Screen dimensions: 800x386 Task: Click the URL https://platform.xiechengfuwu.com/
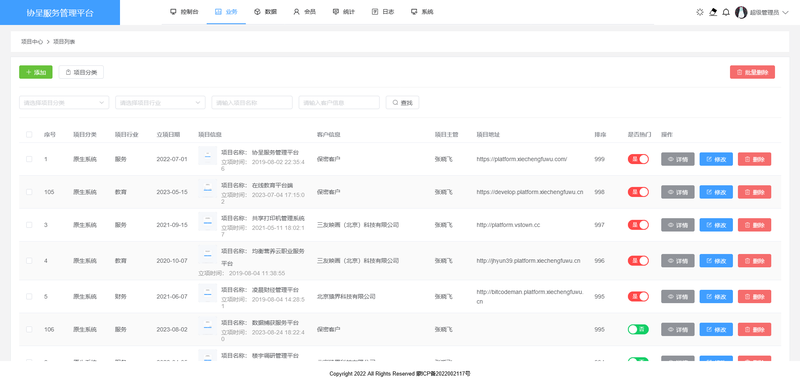tap(522, 159)
